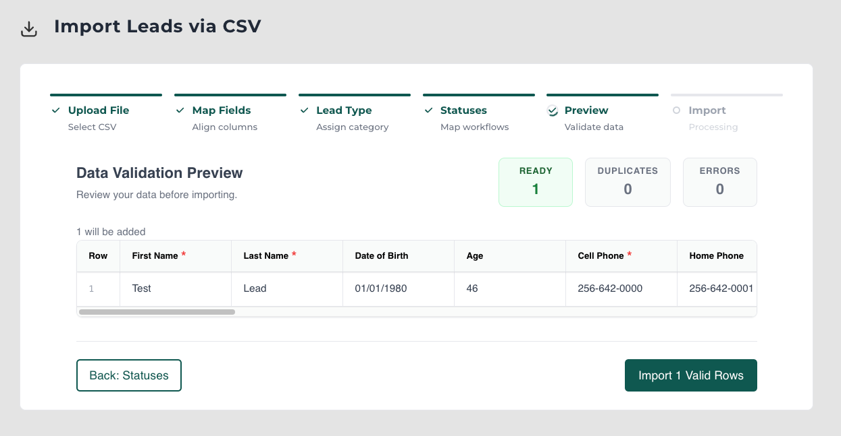841x436 pixels.
Task: Click the Map Fields step checkmark icon
Action: point(180,110)
